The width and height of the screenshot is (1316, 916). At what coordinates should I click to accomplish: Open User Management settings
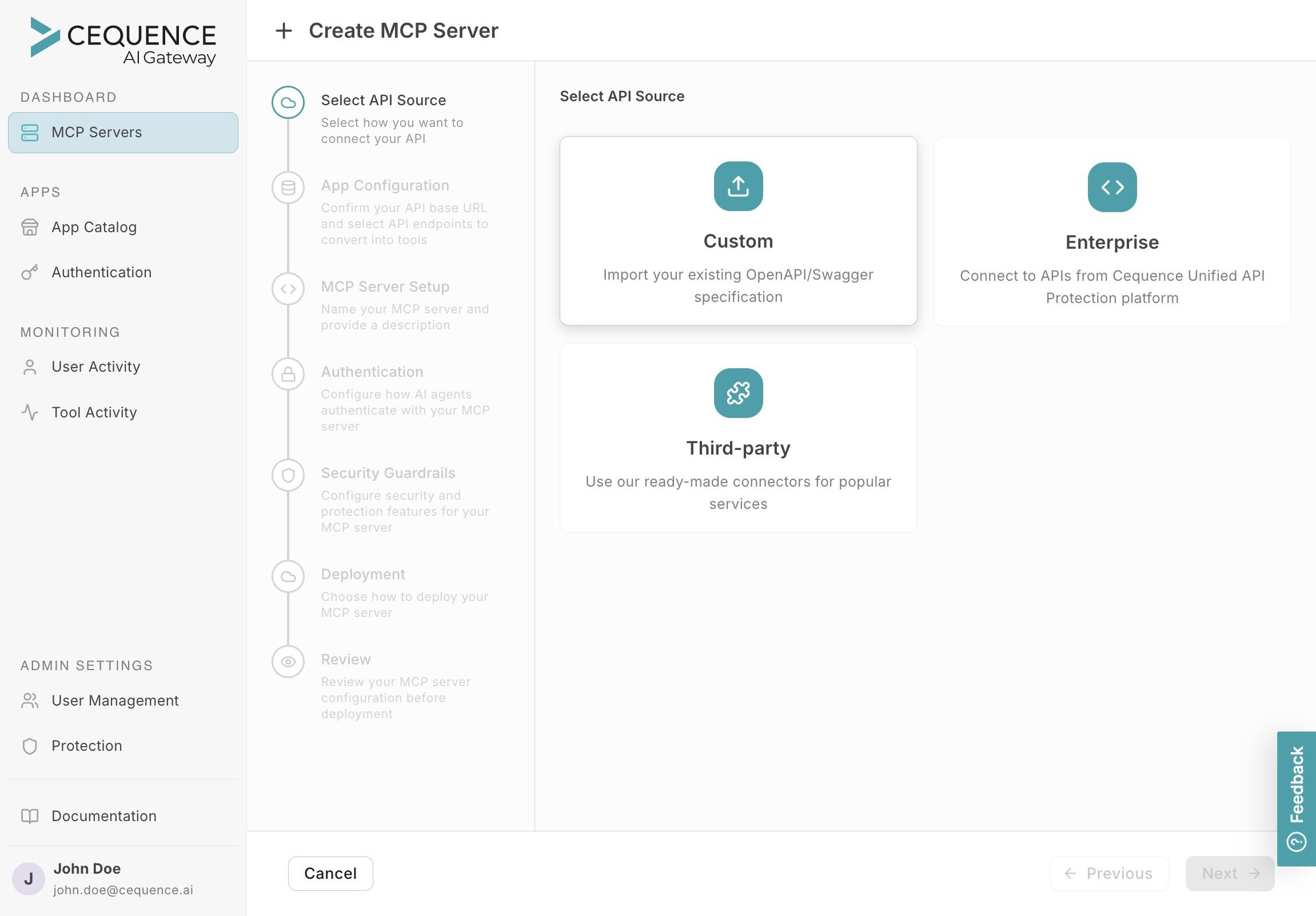[115, 700]
